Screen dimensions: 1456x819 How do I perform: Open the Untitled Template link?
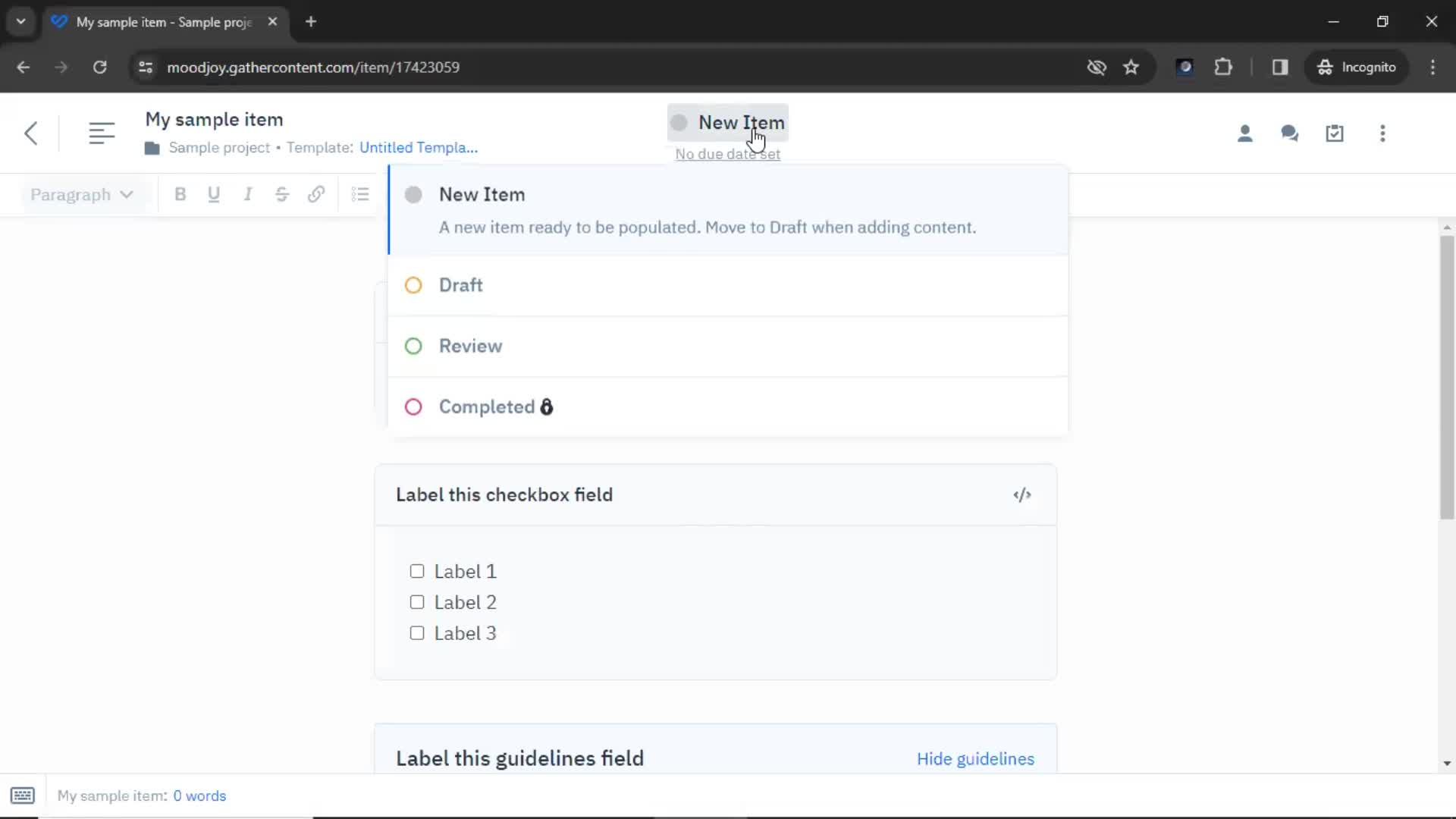click(x=418, y=147)
